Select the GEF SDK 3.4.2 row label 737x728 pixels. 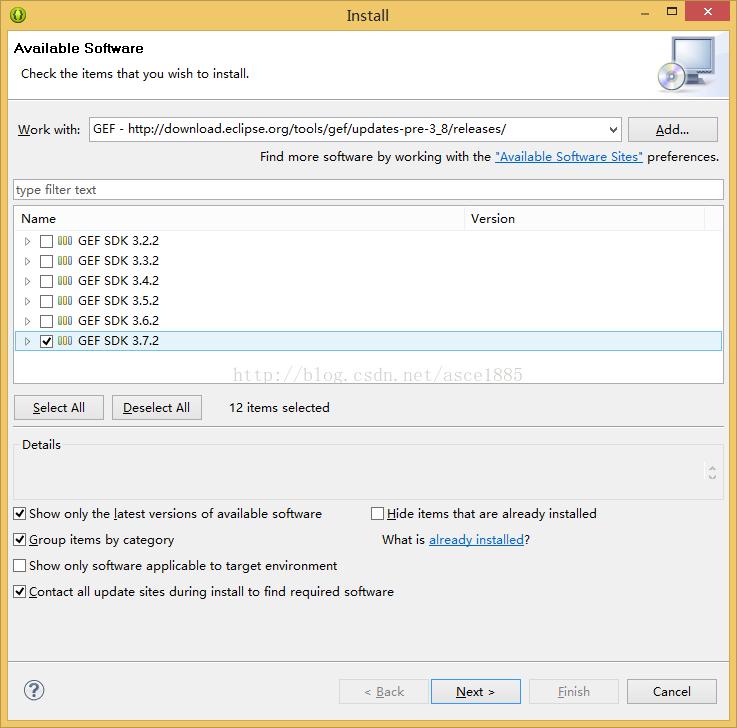[x=118, y=281]
